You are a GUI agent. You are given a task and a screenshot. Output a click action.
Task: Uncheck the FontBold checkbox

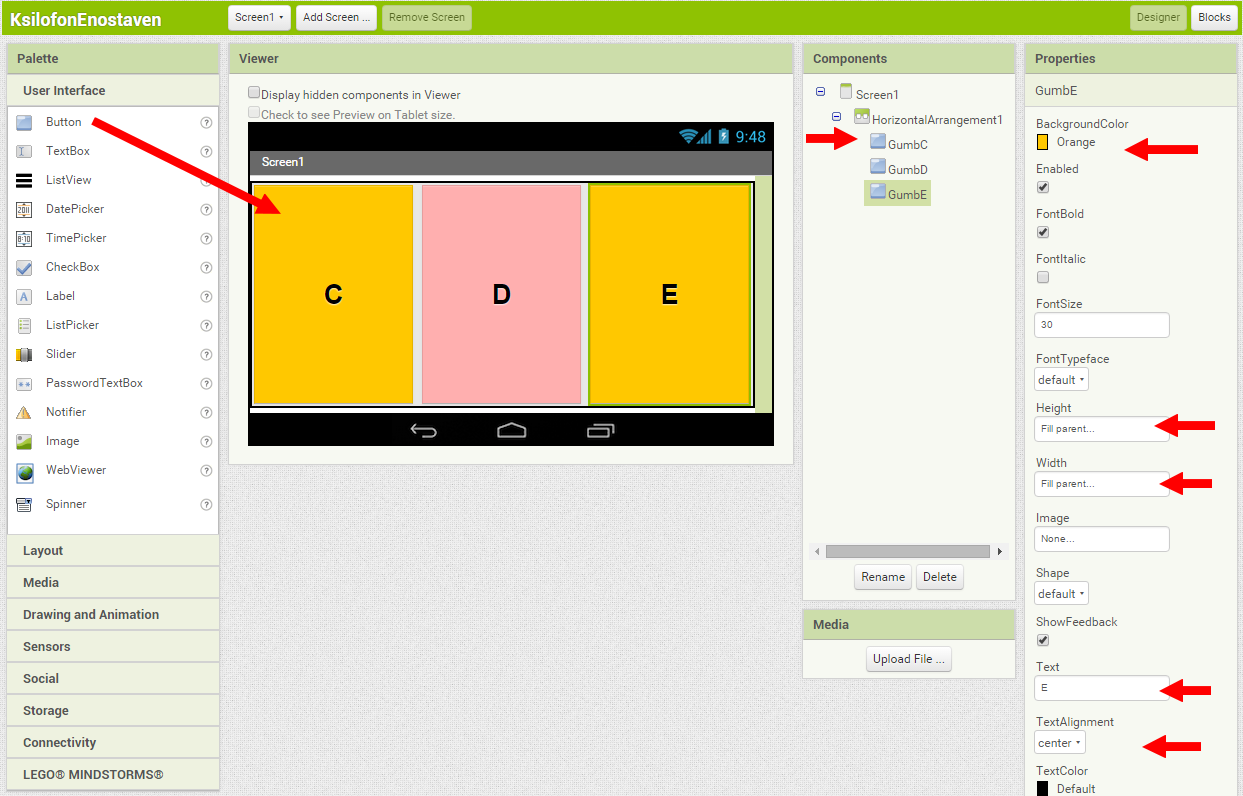pyautogui.click(x=1043, y=232)
